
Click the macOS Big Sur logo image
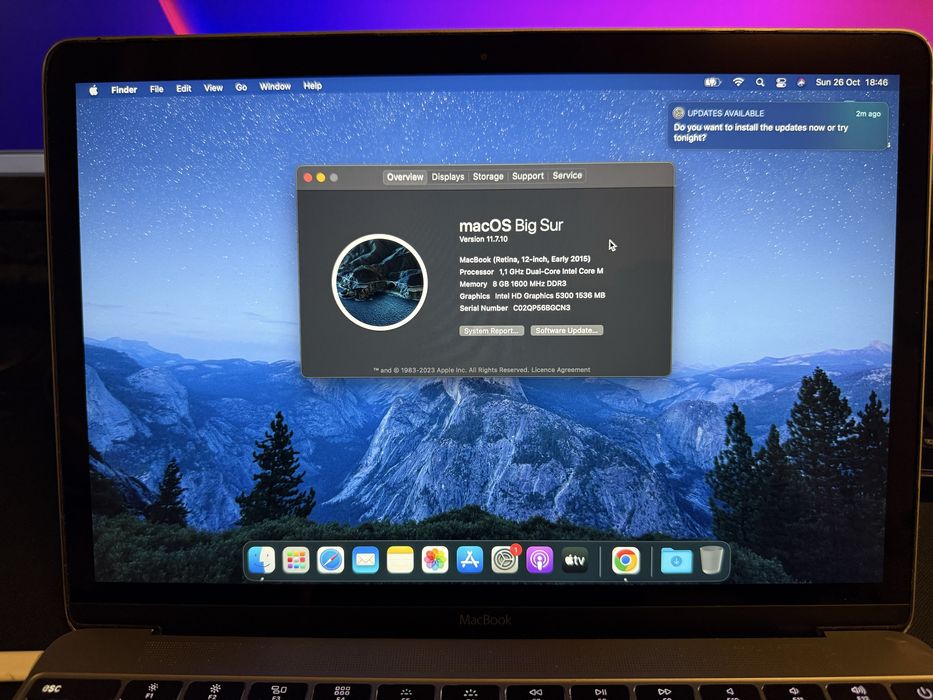click(380, 282)
